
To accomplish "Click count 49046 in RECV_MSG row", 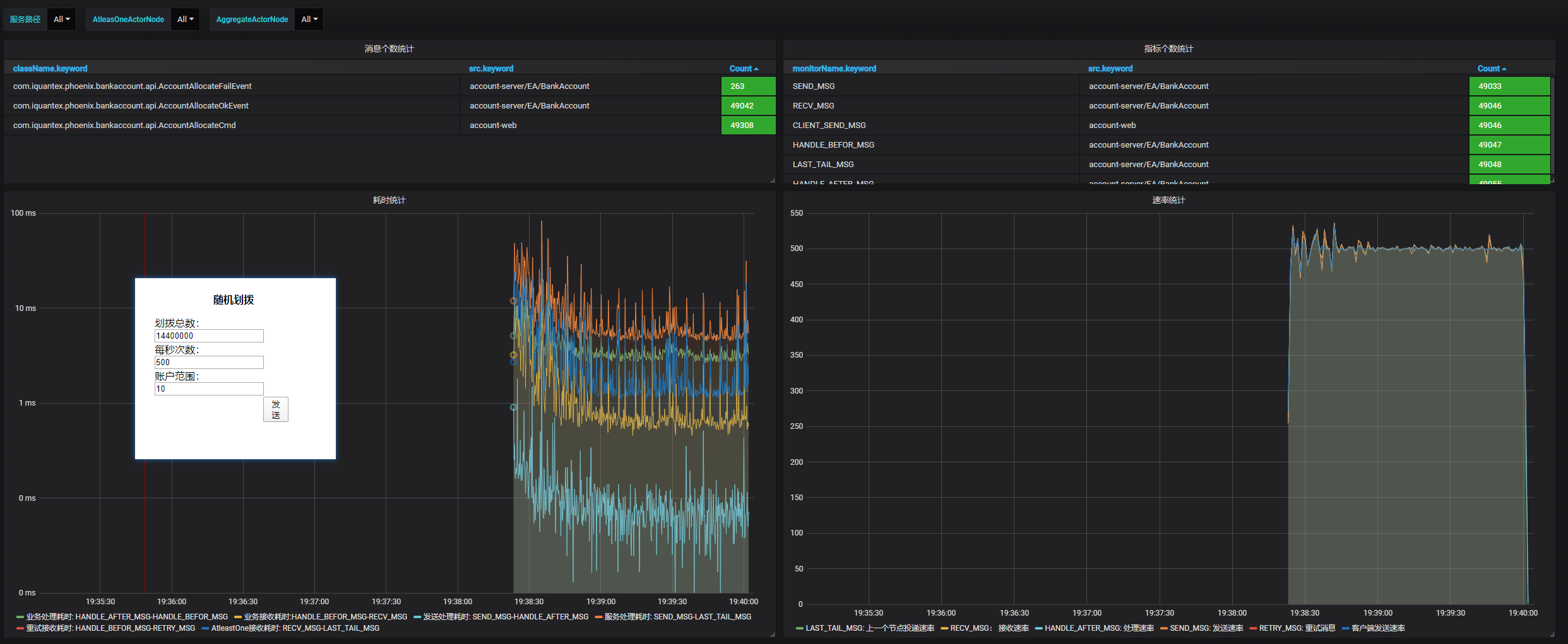I will (x=1509, y=106).
